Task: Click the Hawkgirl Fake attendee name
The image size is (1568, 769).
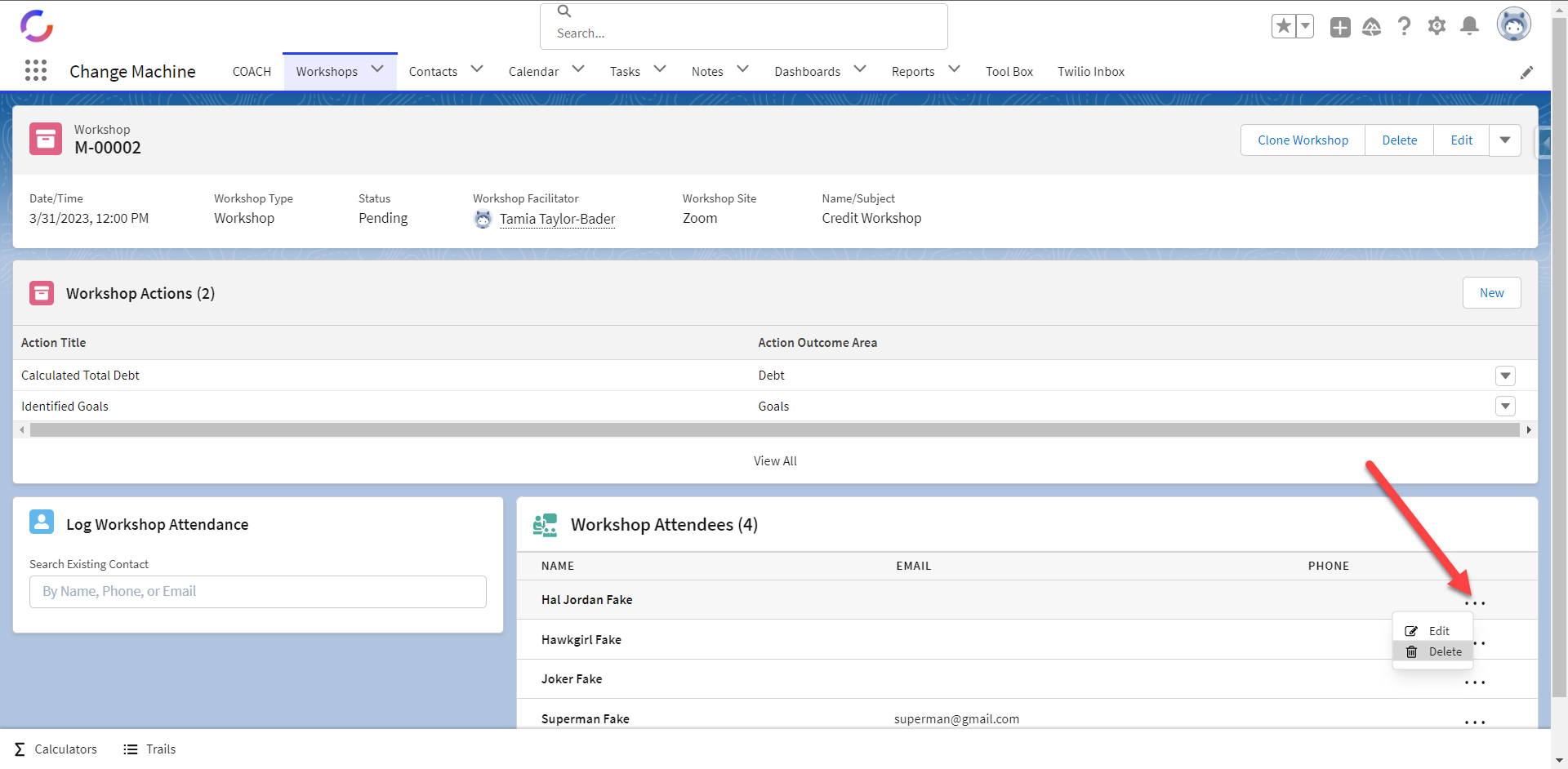Action: (x=581, y=640)
